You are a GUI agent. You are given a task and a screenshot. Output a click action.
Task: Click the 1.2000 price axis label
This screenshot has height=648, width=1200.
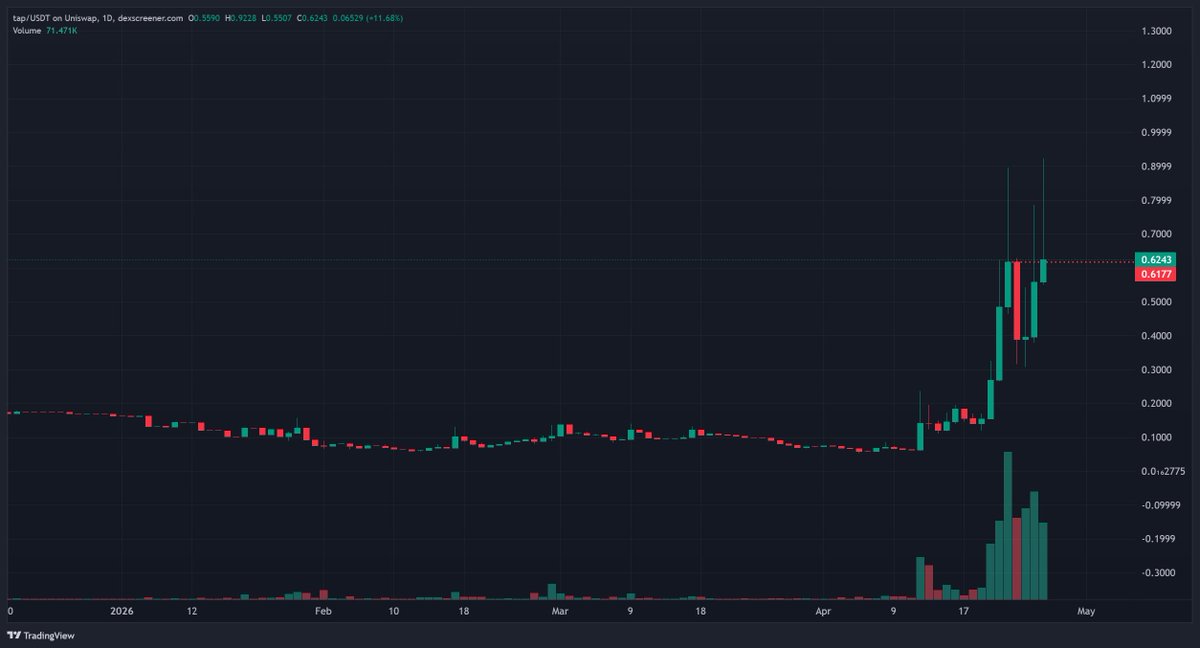coord(1156,65)
